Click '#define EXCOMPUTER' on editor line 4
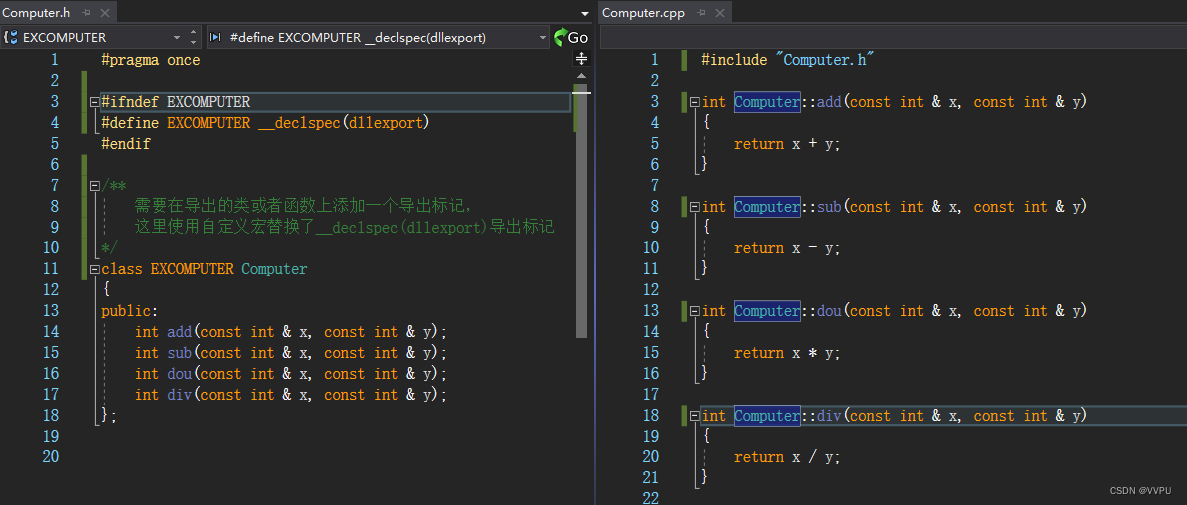 pyautogui.click(x=176, y=123)
